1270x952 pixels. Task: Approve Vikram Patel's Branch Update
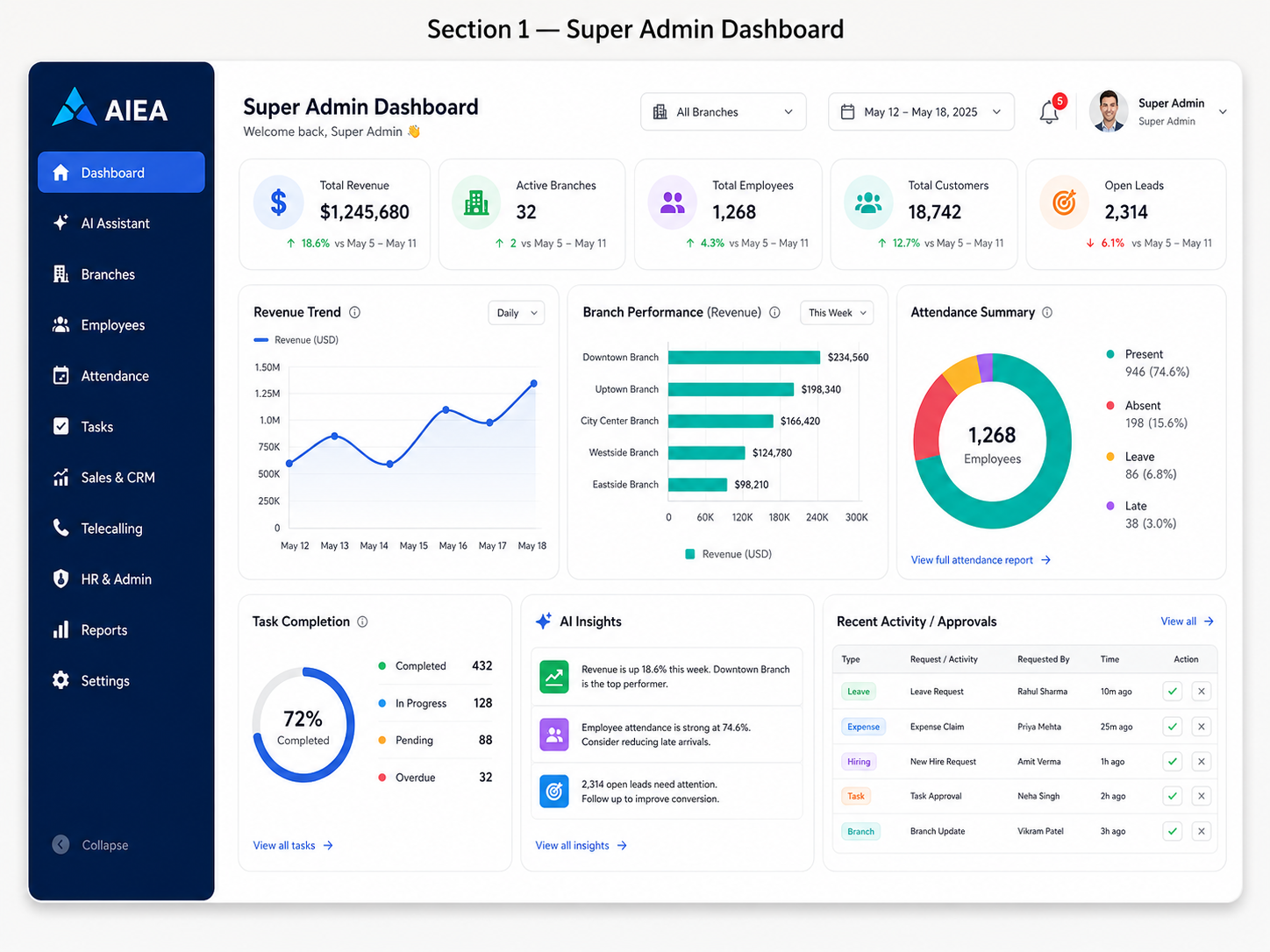(1172, 831)
